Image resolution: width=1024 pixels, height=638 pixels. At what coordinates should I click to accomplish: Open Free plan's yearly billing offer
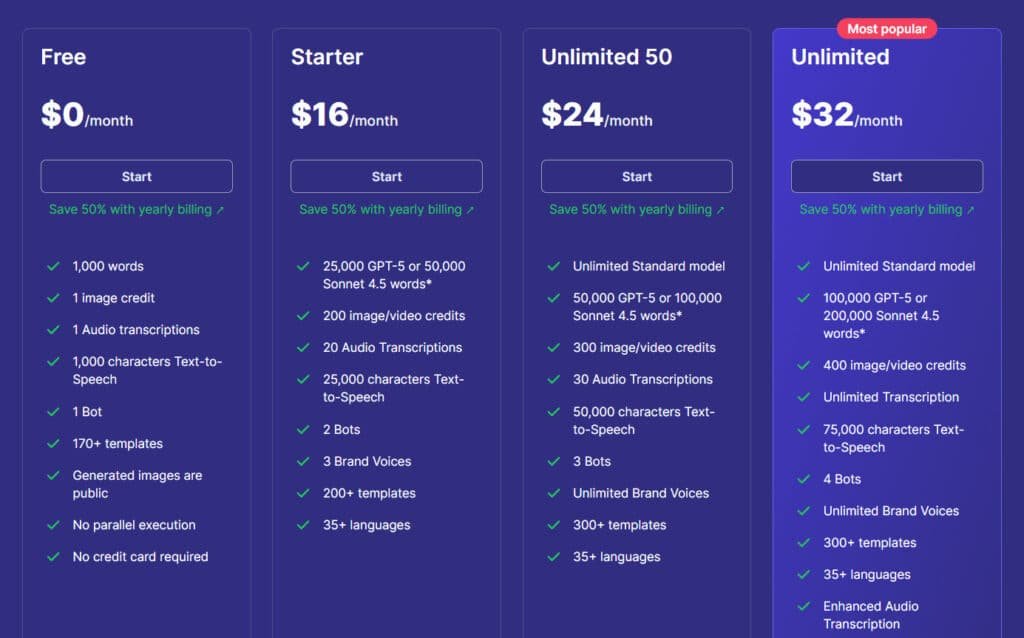point(136,210)
